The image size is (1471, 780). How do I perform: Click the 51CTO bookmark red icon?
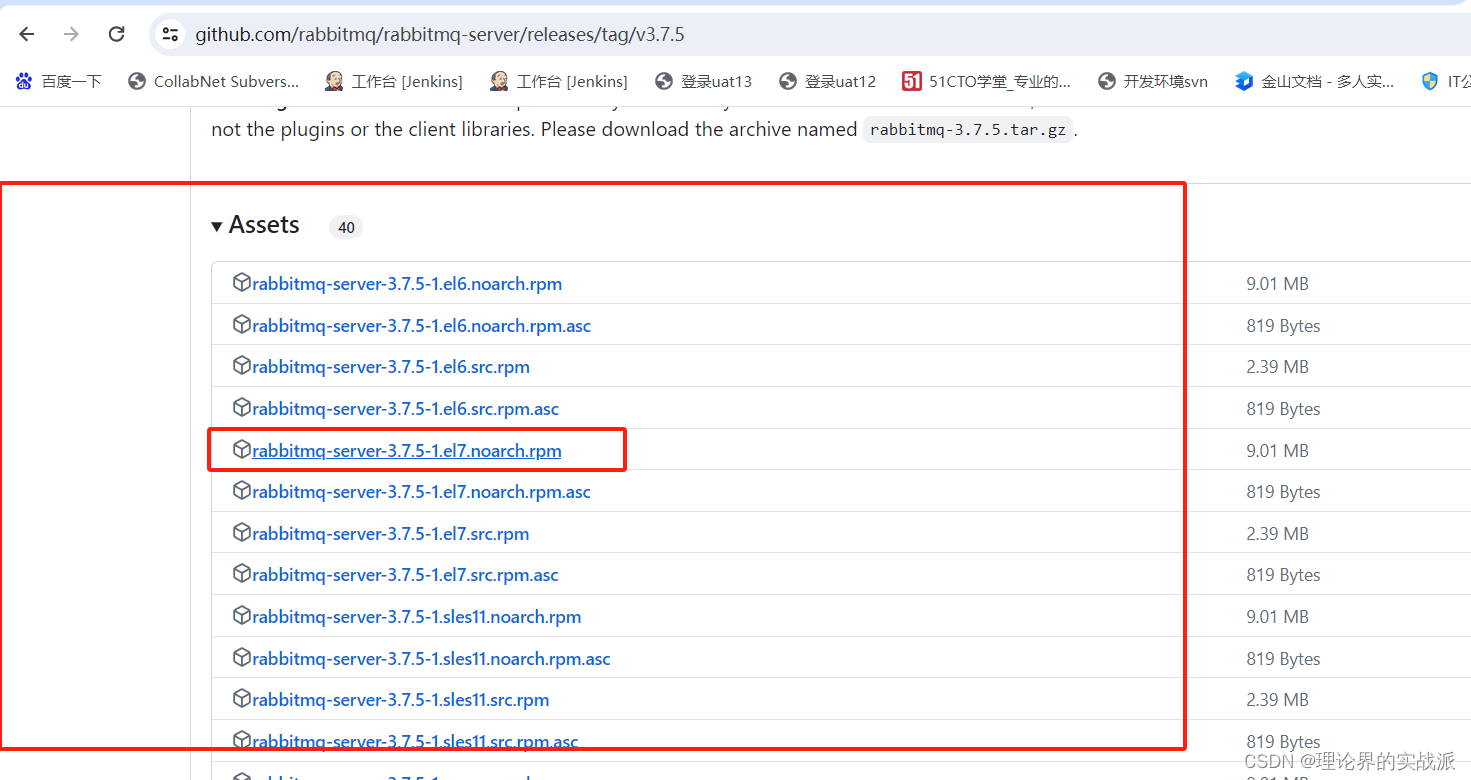pos(911,81)
